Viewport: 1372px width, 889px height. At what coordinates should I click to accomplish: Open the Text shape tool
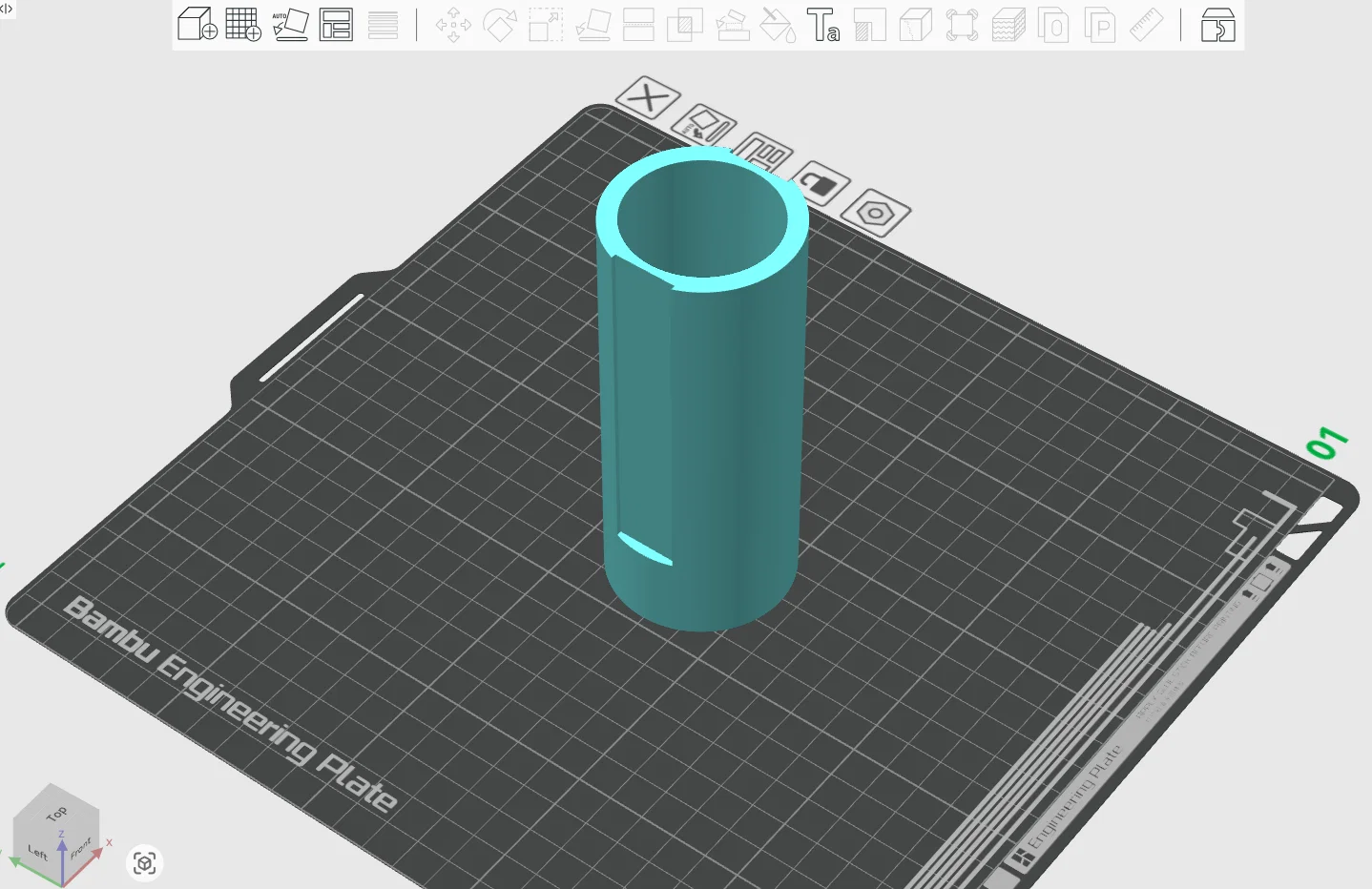point(822,24)
